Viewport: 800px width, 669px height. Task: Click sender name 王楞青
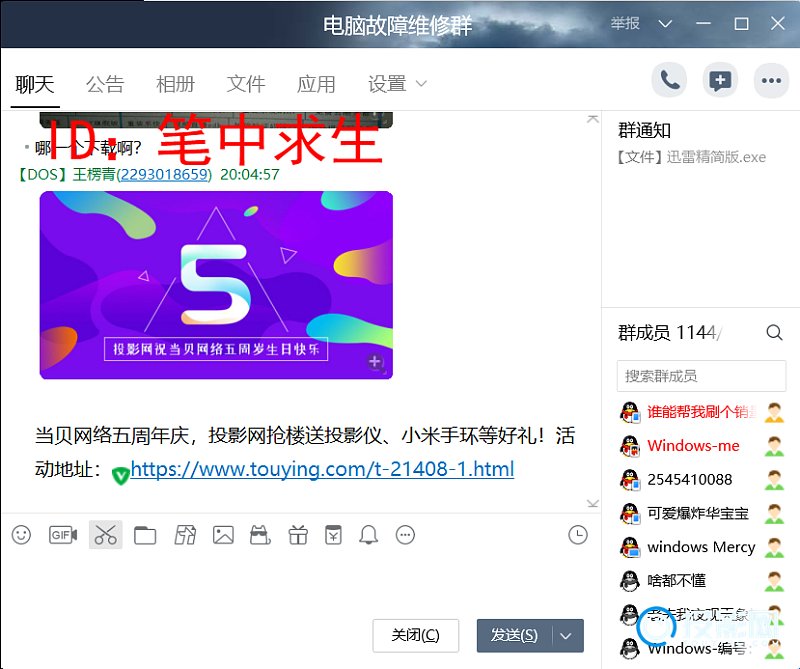(x=94, y=175)
